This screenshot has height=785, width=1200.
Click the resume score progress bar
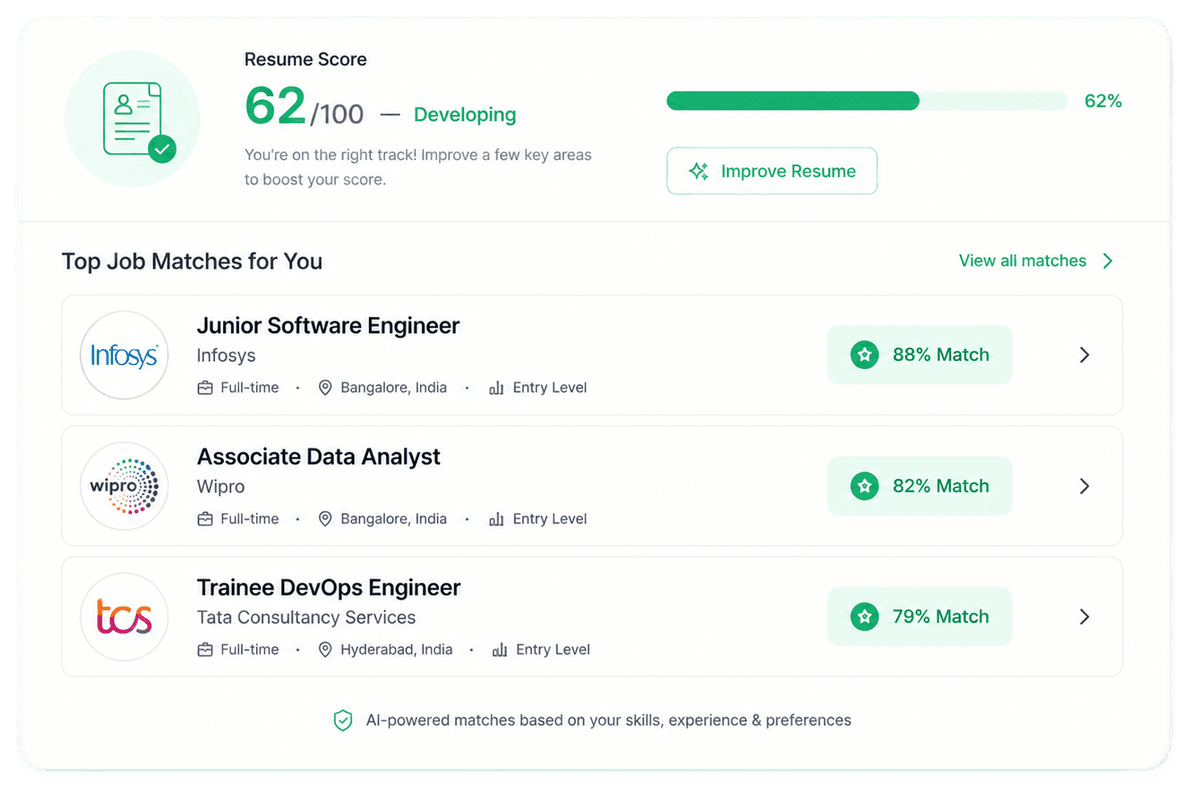point(867,101)
